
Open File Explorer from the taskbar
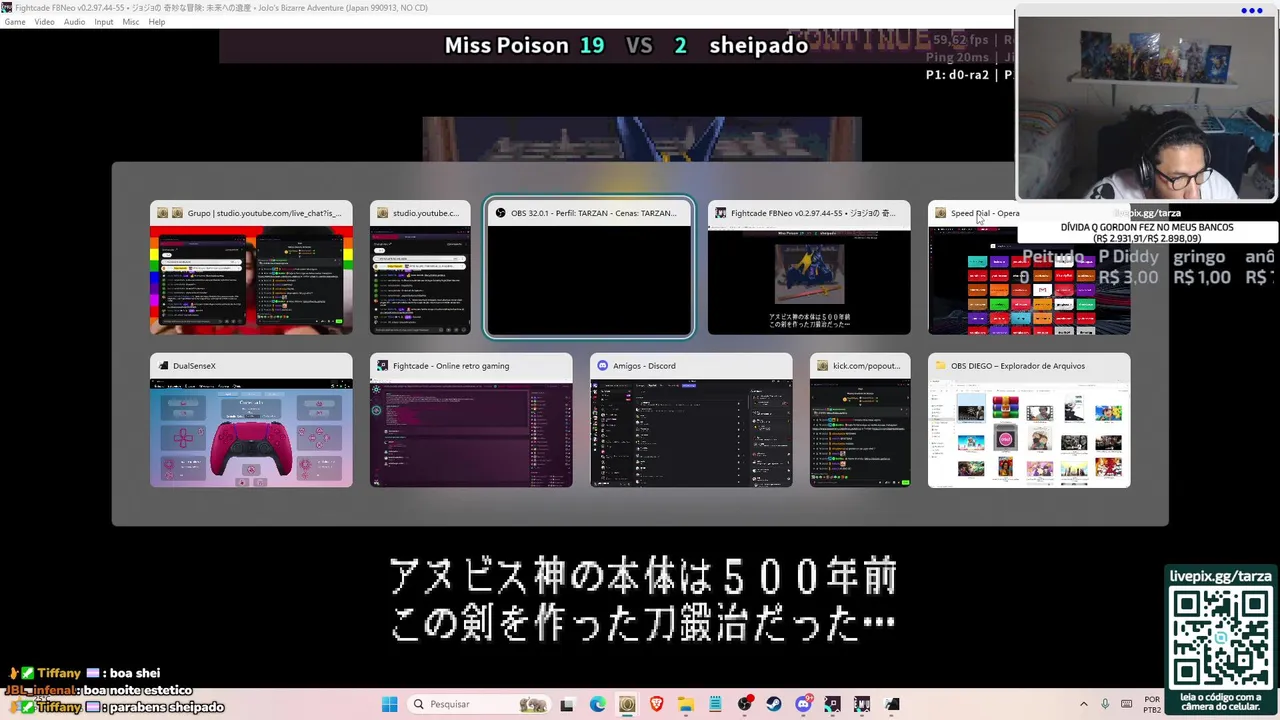pos(686,704)
